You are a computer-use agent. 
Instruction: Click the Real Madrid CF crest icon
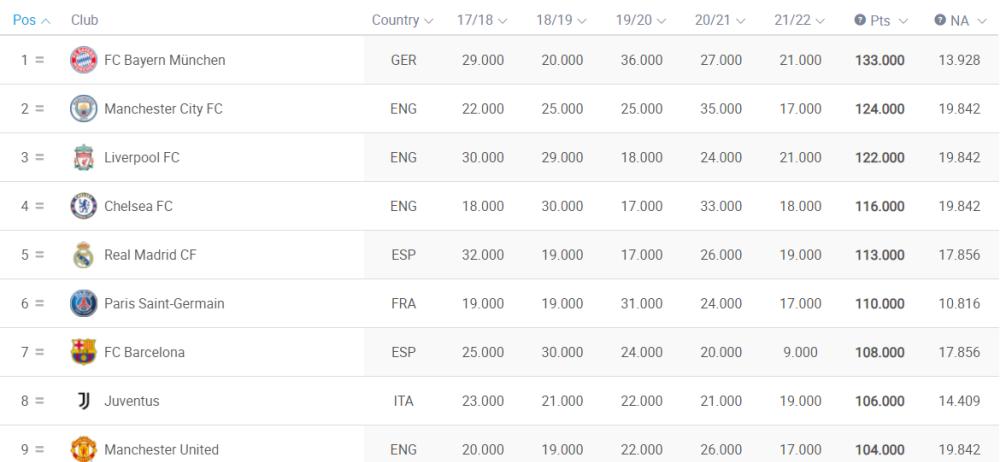[84, 255]
